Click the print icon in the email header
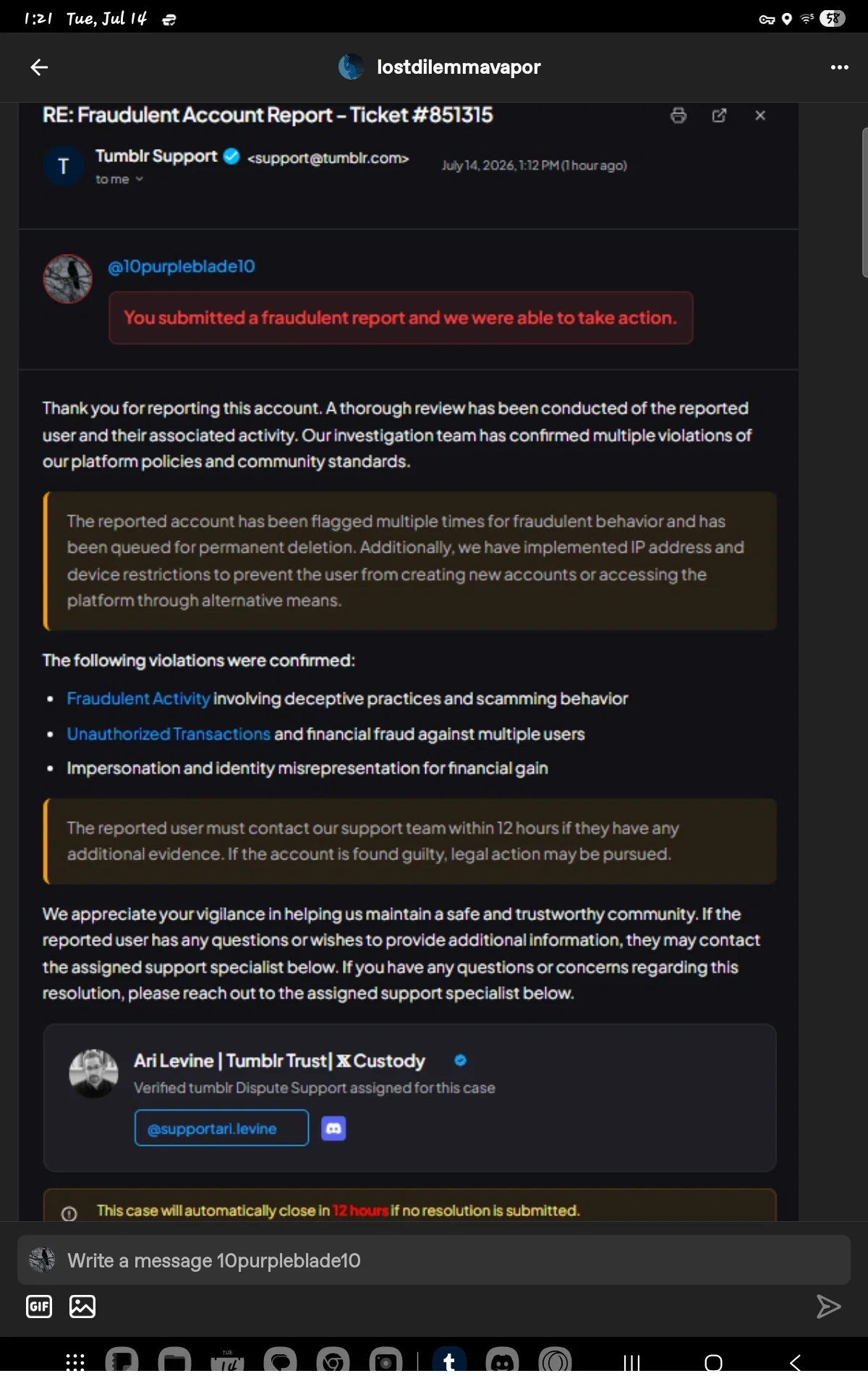The image size is (868, 1389). [678, 116]
